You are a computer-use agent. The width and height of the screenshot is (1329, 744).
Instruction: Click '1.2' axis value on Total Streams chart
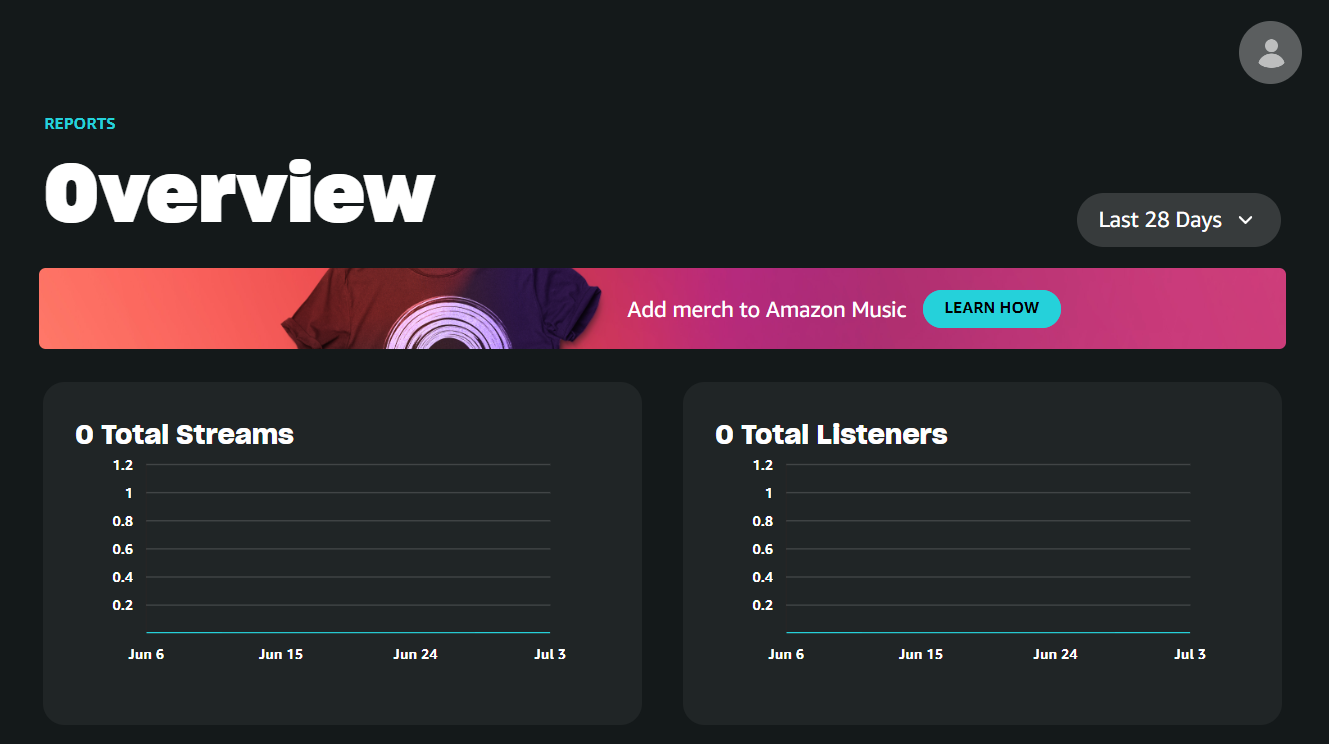pos(123,465)
